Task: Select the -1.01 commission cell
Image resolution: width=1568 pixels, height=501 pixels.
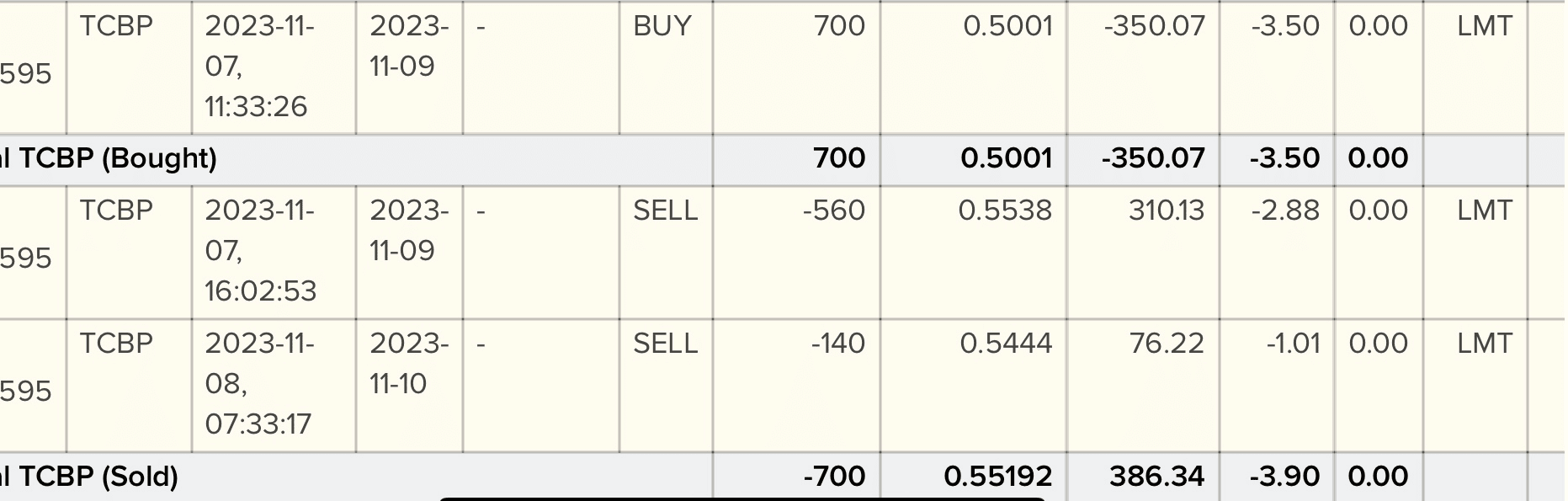Action: 1293,344
